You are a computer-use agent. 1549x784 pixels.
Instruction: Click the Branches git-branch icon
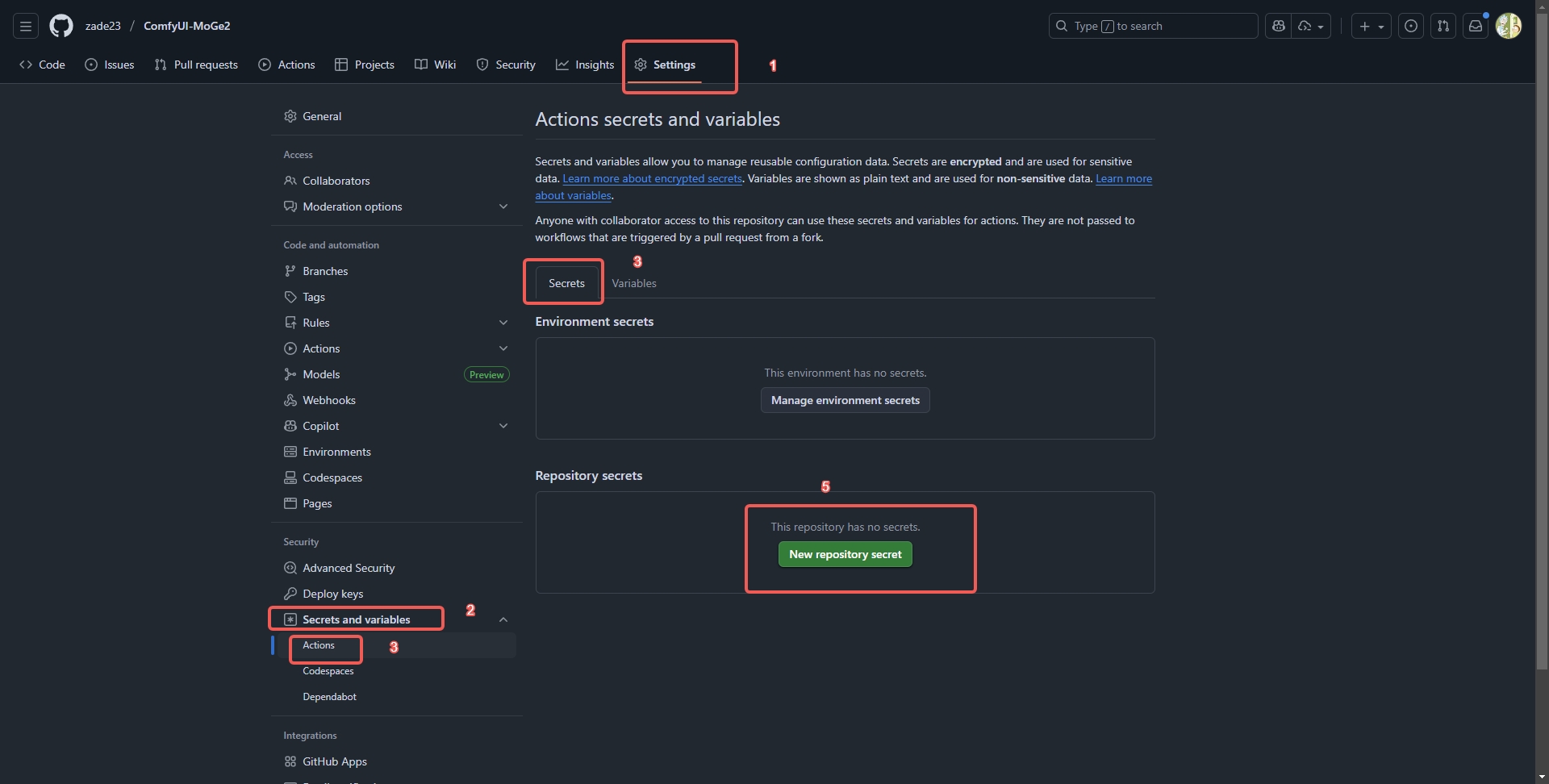tap(290, 271)
